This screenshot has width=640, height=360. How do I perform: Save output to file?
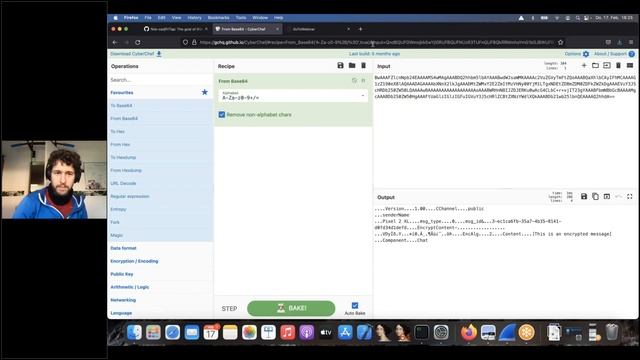click(584, 197)
